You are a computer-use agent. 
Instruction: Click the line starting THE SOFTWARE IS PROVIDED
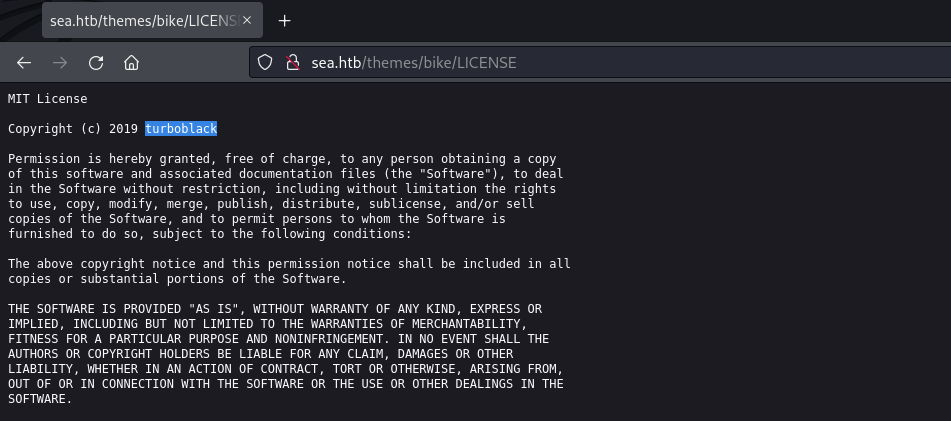[x=275, y=309]
